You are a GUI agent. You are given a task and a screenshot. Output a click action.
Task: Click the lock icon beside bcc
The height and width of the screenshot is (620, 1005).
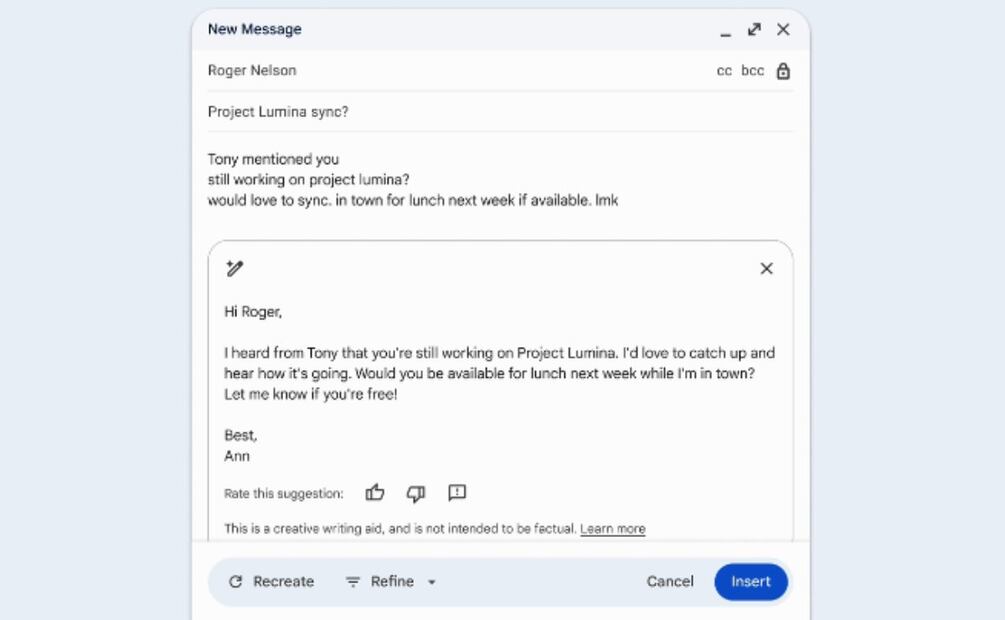pos(783,71)
